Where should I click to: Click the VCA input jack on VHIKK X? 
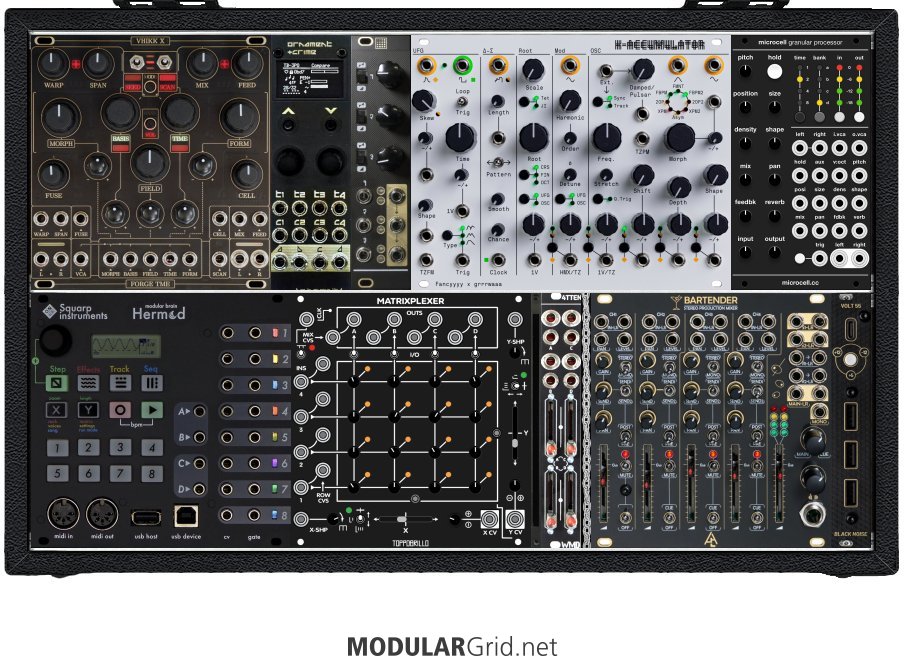[81, 259]
